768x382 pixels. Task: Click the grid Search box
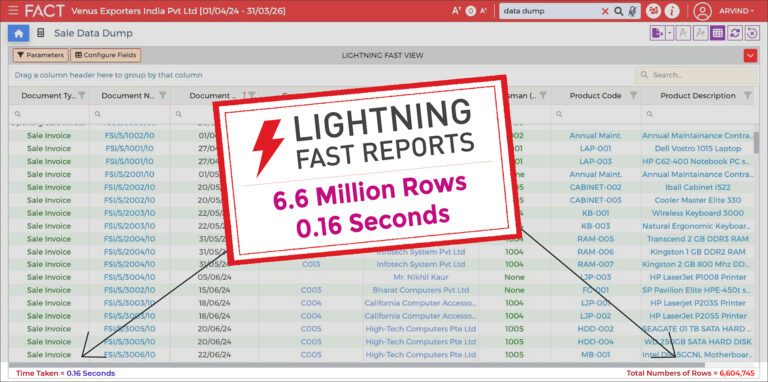[696, 75]
